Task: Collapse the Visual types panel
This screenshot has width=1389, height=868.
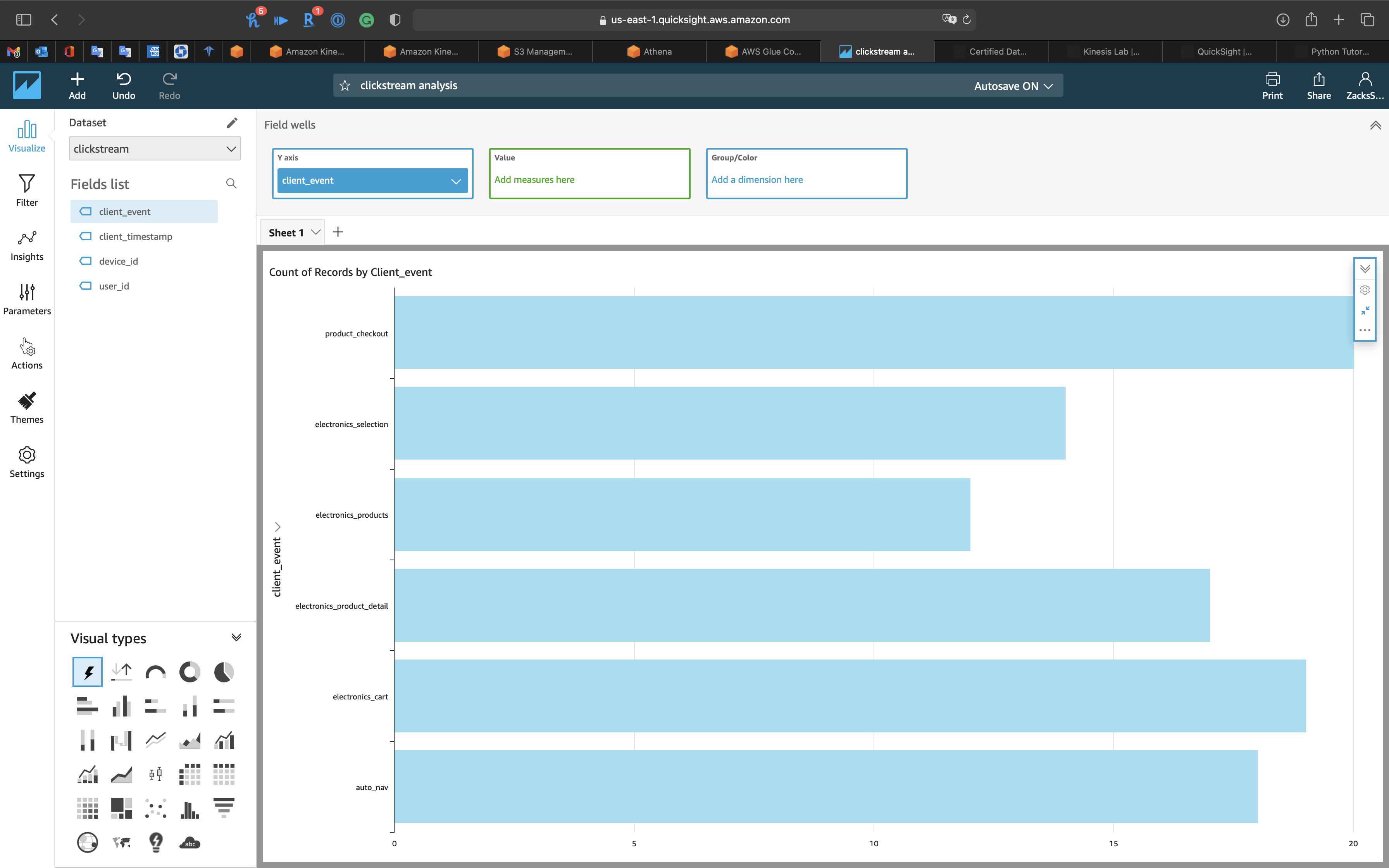Action: 236,637
